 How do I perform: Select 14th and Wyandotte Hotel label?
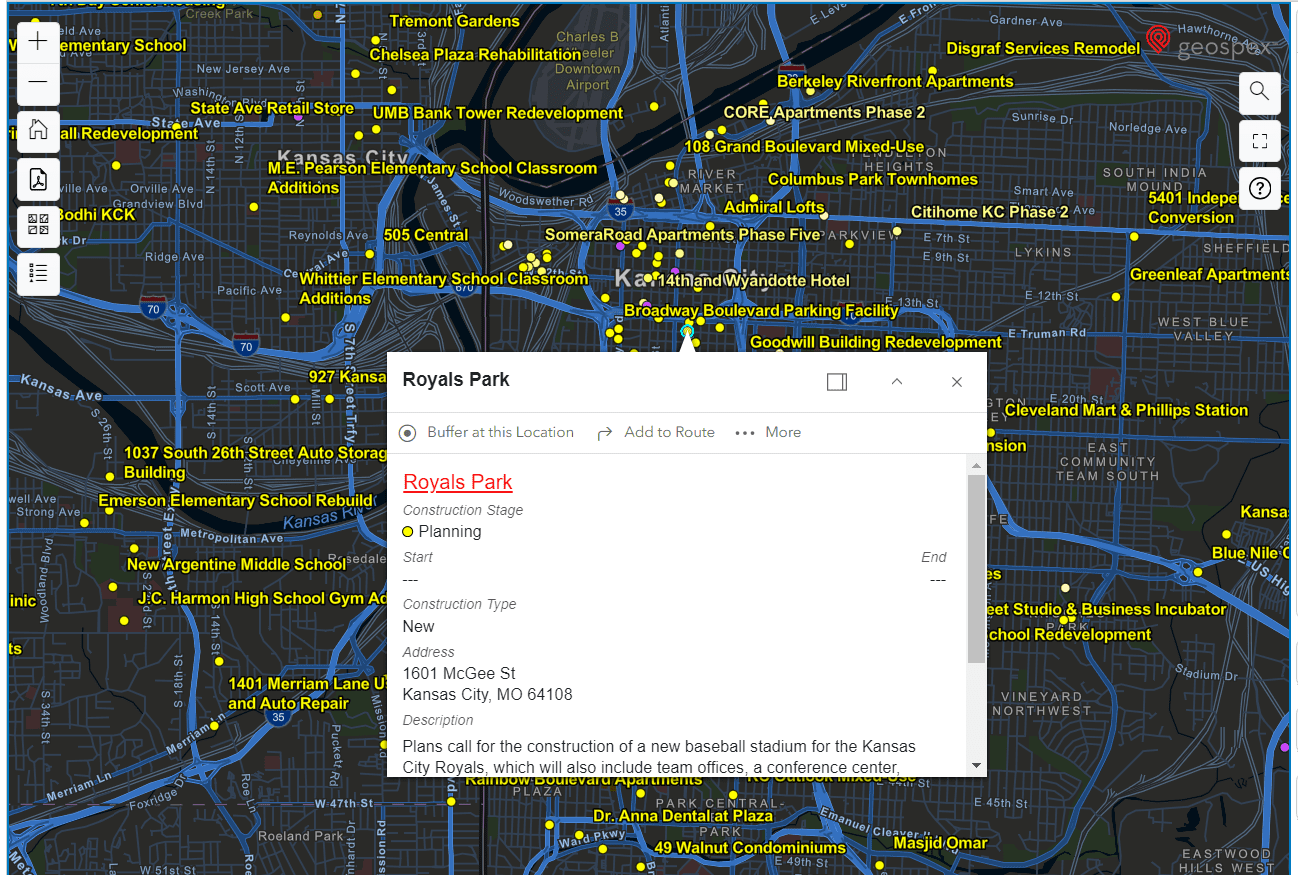click(x=753, y=280)
